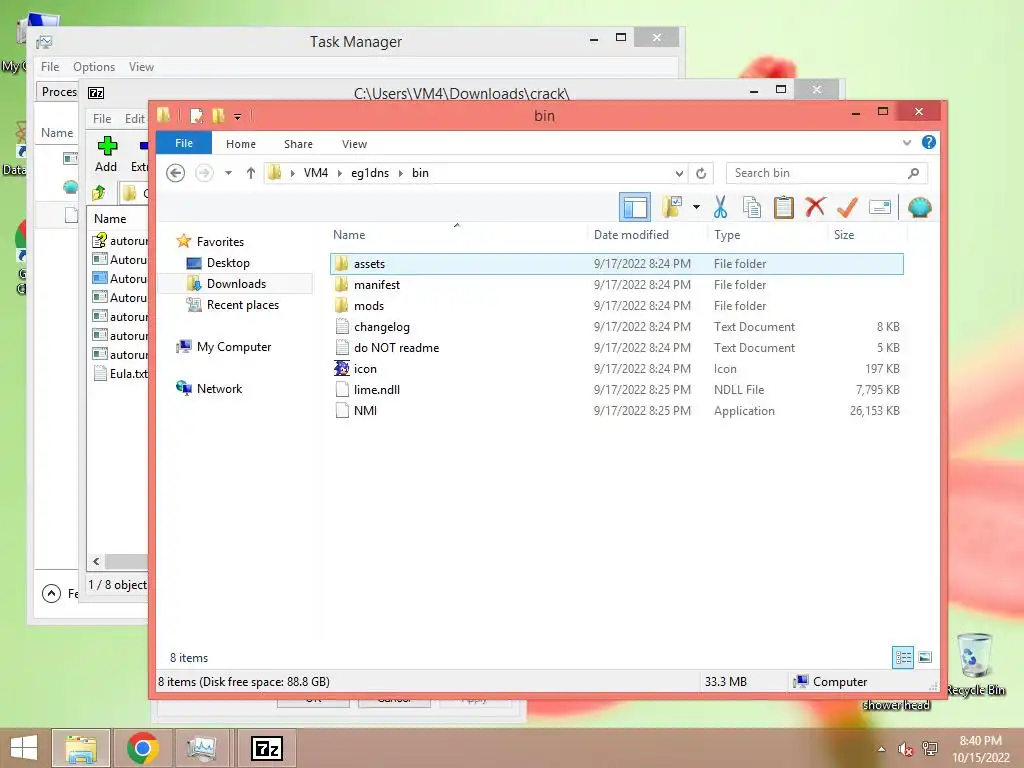
Task: Open View menu in Task Manager
Action: tap(141, 67)
